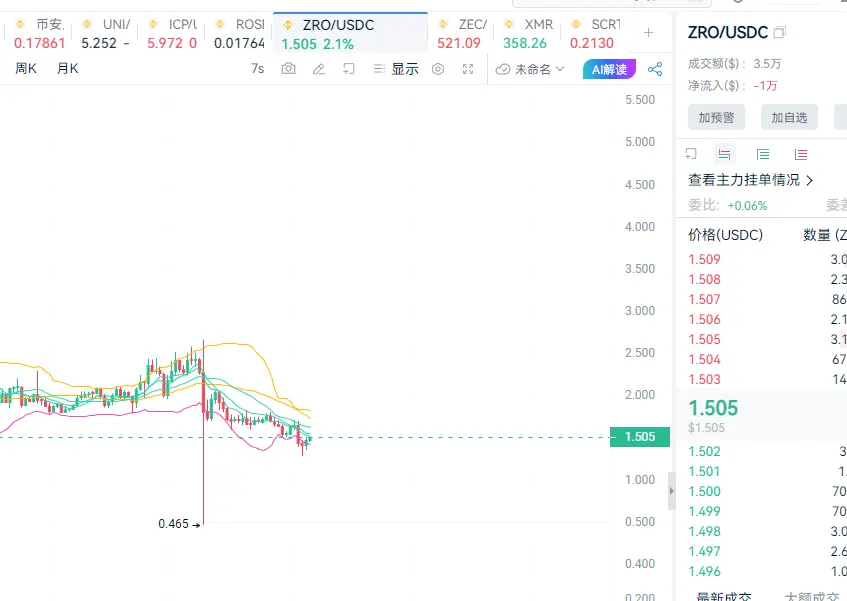
Task: Select the 1.496 bid price row
Action: [762, 571]
